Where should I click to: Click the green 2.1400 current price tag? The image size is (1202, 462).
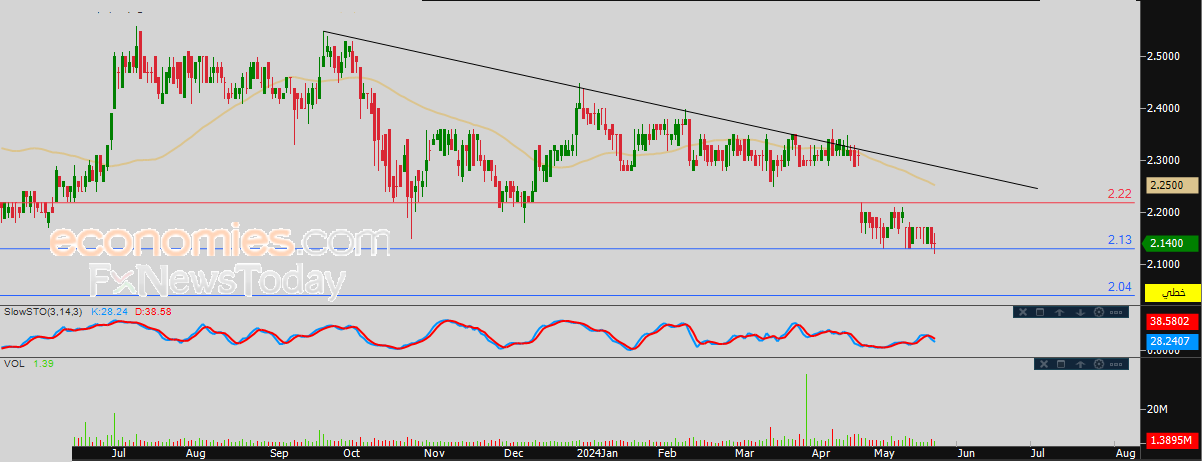(x=1172, y=243)
